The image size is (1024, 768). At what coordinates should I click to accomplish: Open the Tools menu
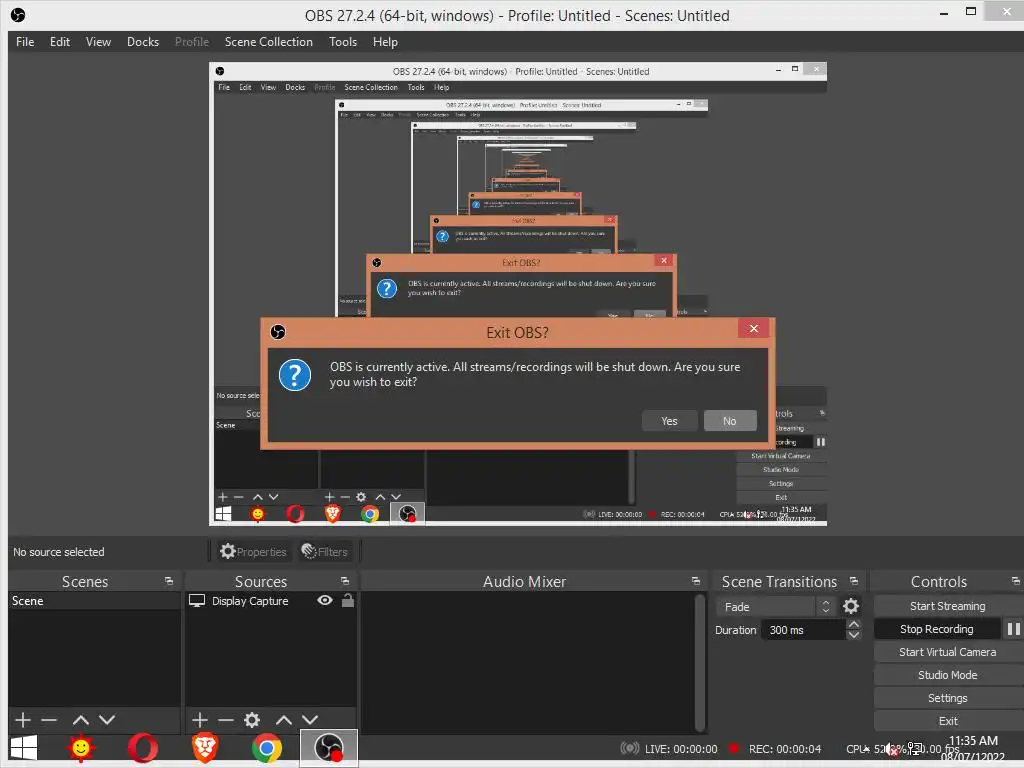343,42
